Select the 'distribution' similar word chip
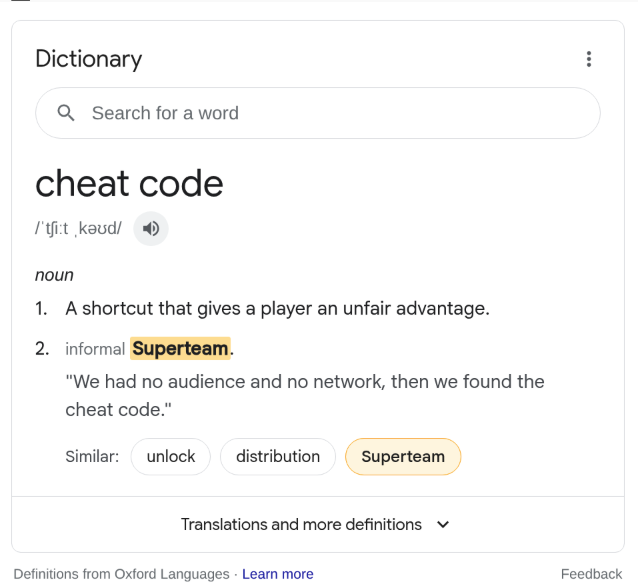The width and height of the screenshot is (638, 588). click(278, 457)
